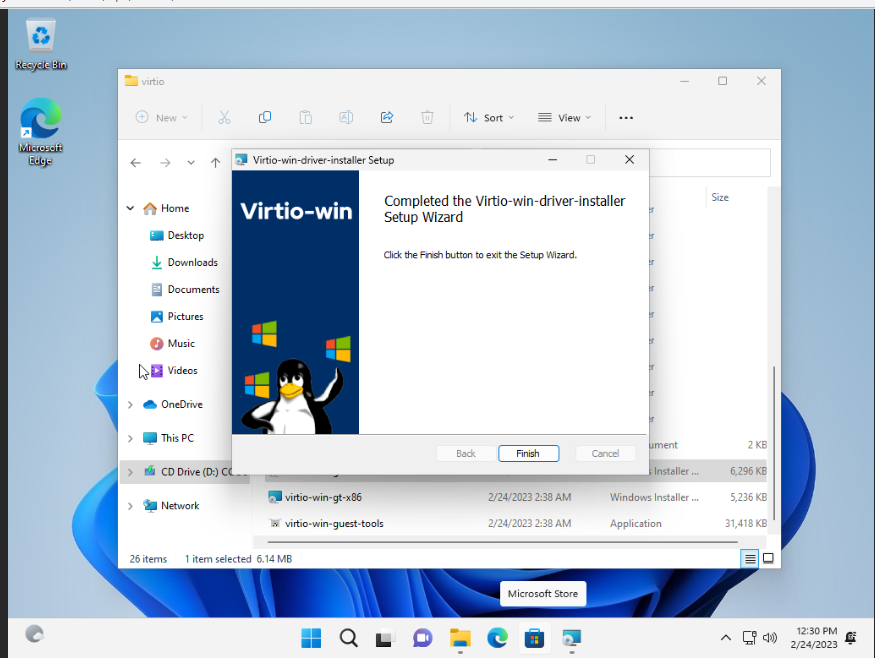Screen dimensions: 875x658
Task: Open the volume tray icon
Action: [770, 637]
